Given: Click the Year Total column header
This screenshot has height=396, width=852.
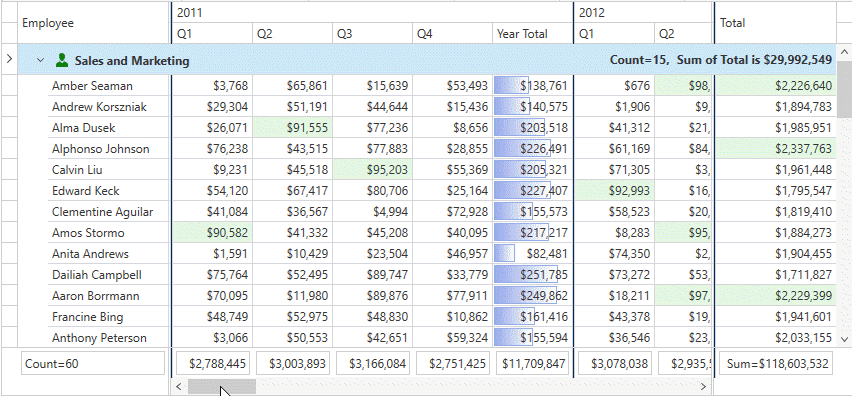Looking at the screenshot, I should click(532, 34).
